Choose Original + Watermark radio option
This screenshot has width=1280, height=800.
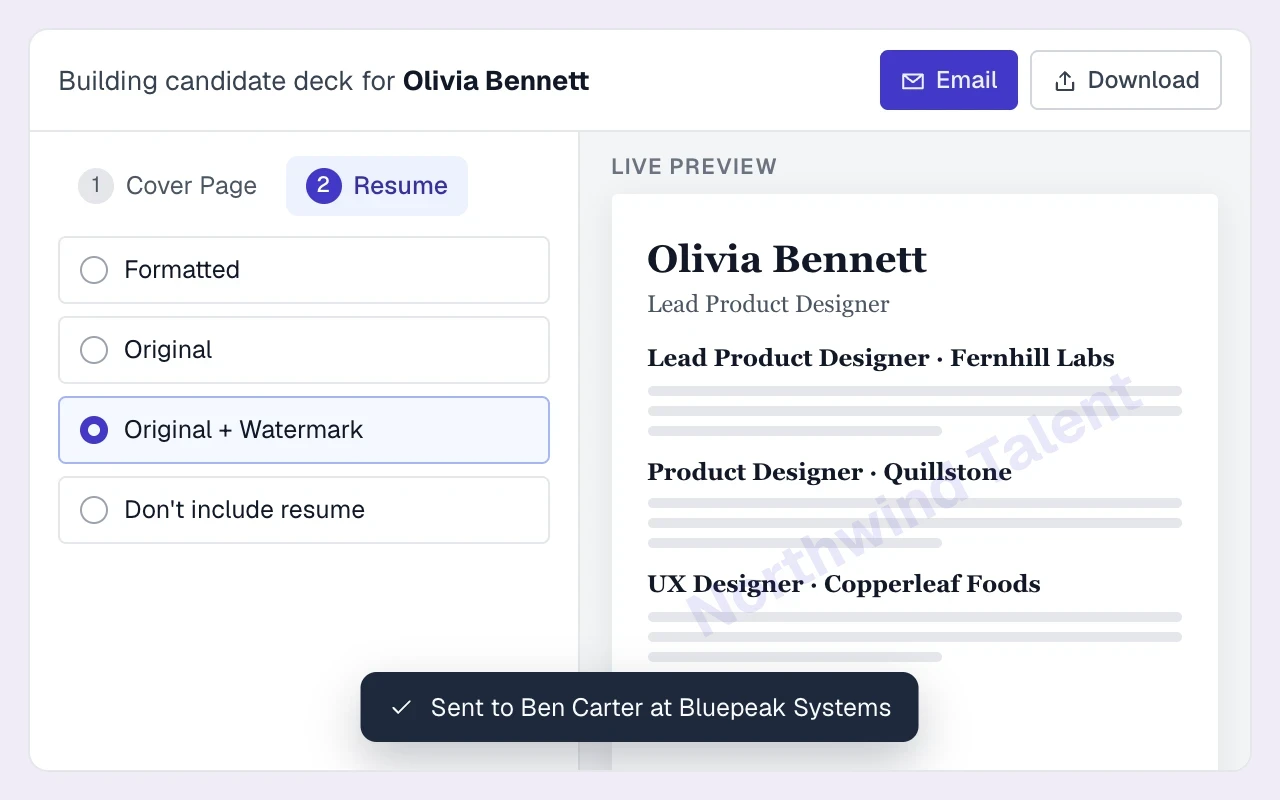click(304, 430)
